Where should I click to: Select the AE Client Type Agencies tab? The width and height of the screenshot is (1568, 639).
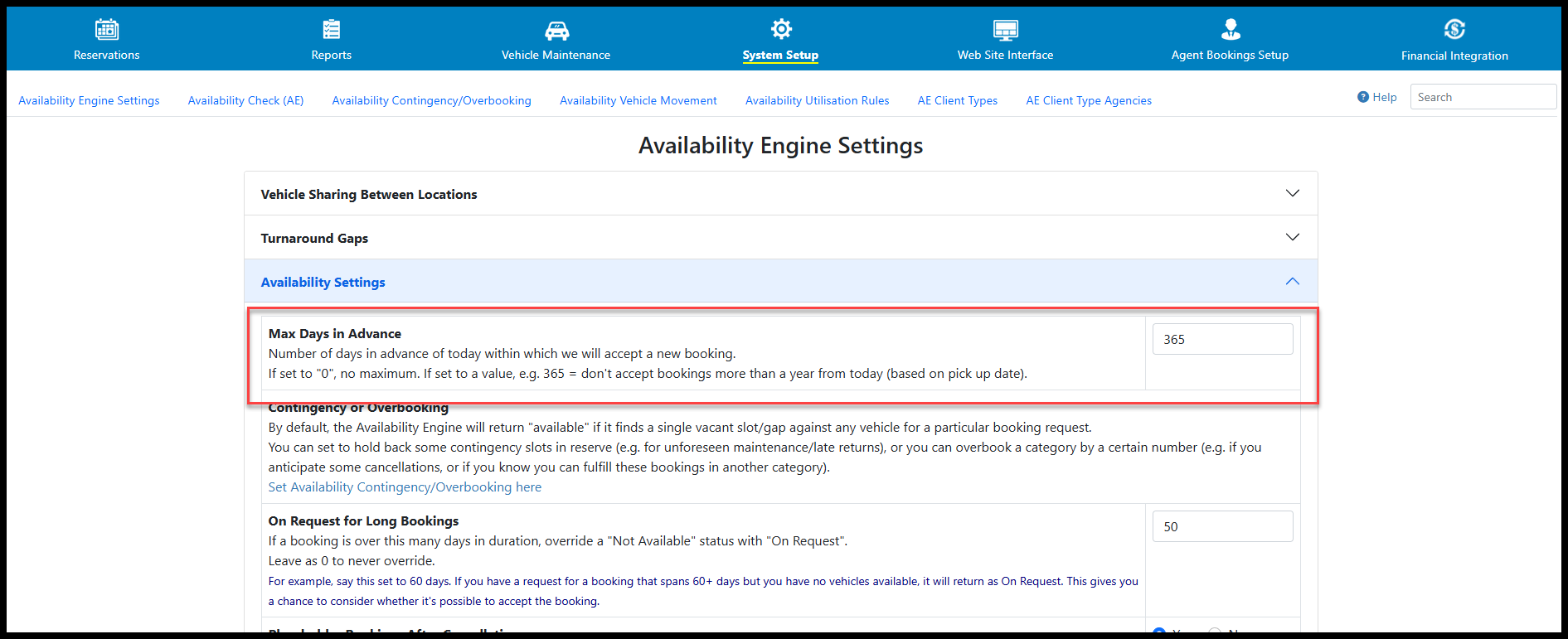pyautogui.click(x=1088, y=100)
